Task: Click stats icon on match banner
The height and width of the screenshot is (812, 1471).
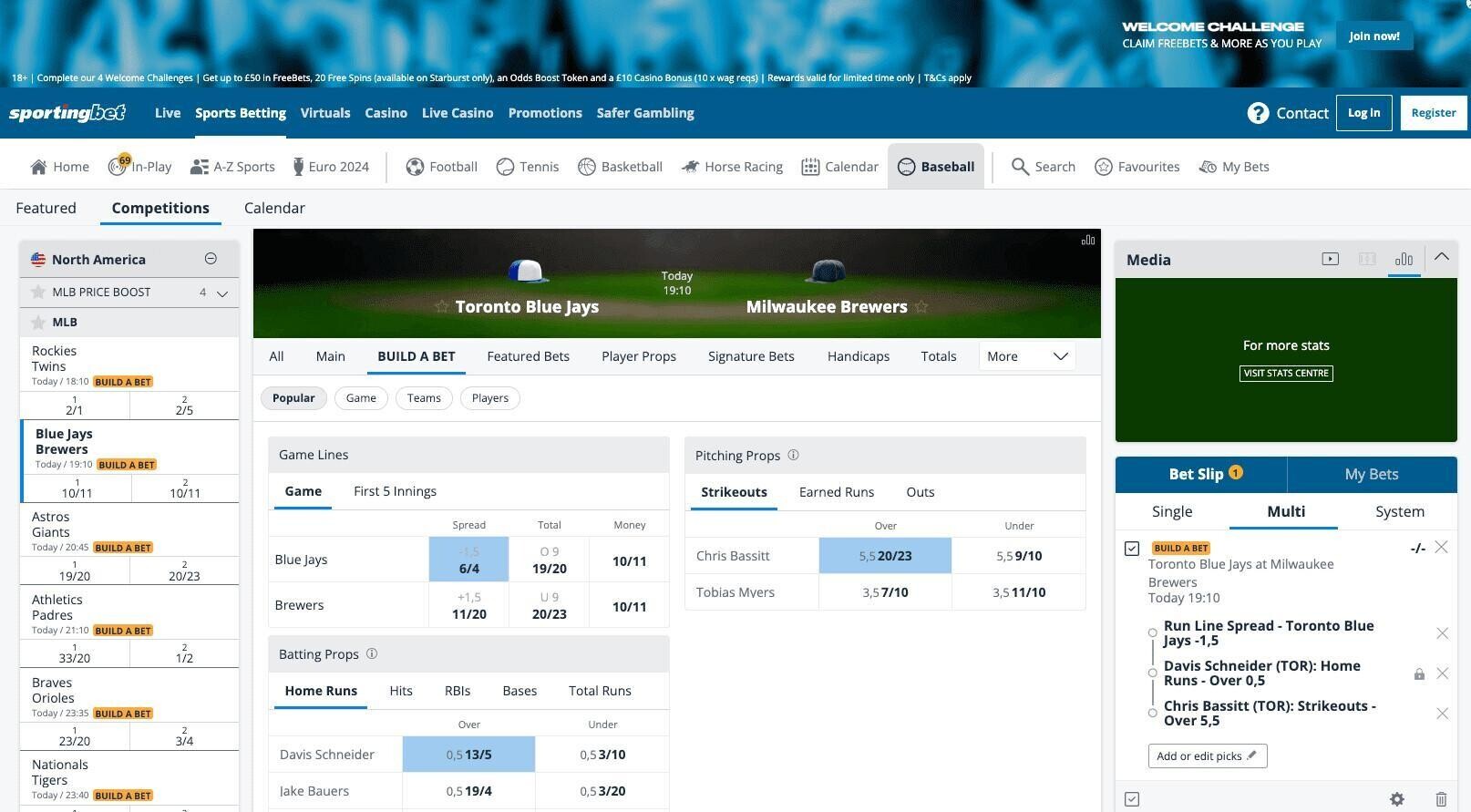Action: (x=1087, y=241)
